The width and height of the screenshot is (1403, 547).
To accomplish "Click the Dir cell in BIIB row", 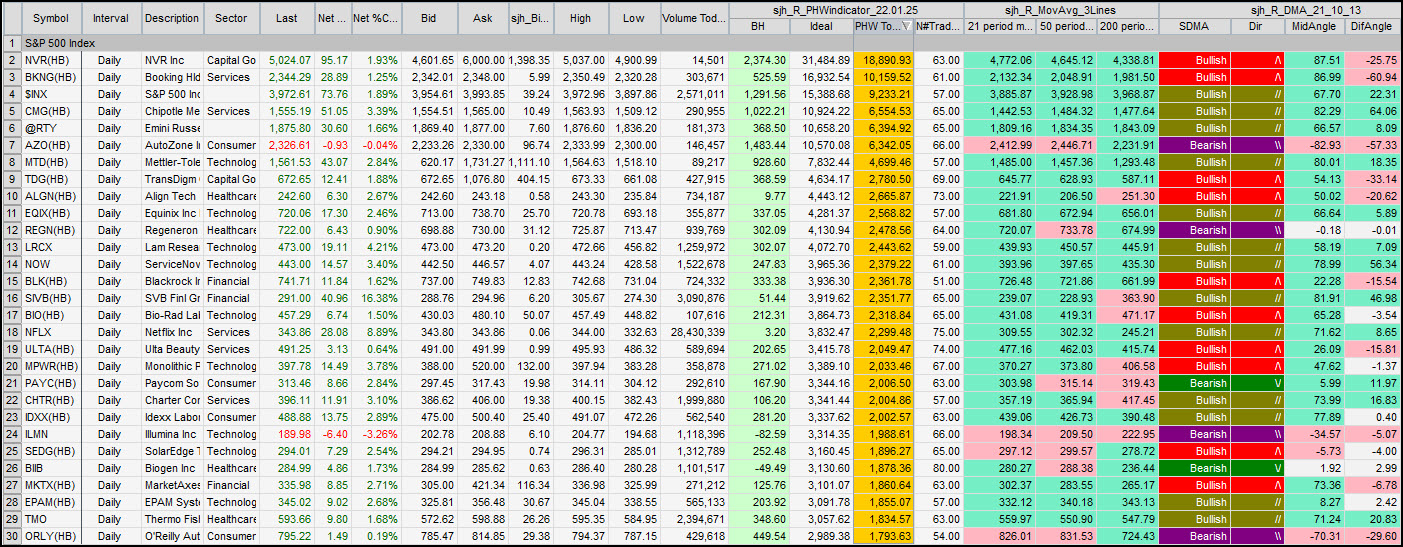I will click(x=1258, y=468).
